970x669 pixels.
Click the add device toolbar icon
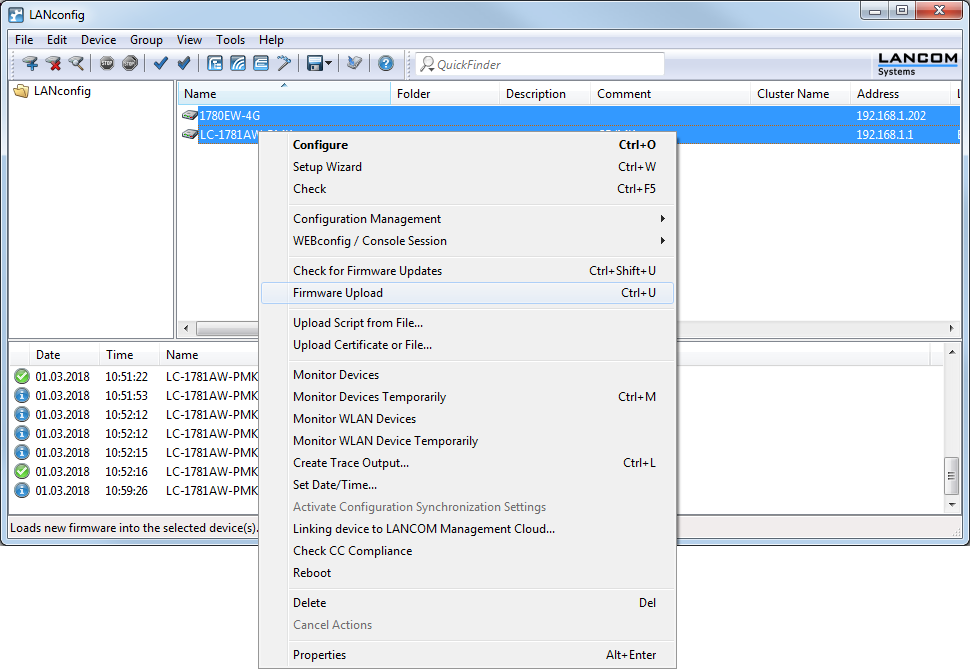point(30,64)
